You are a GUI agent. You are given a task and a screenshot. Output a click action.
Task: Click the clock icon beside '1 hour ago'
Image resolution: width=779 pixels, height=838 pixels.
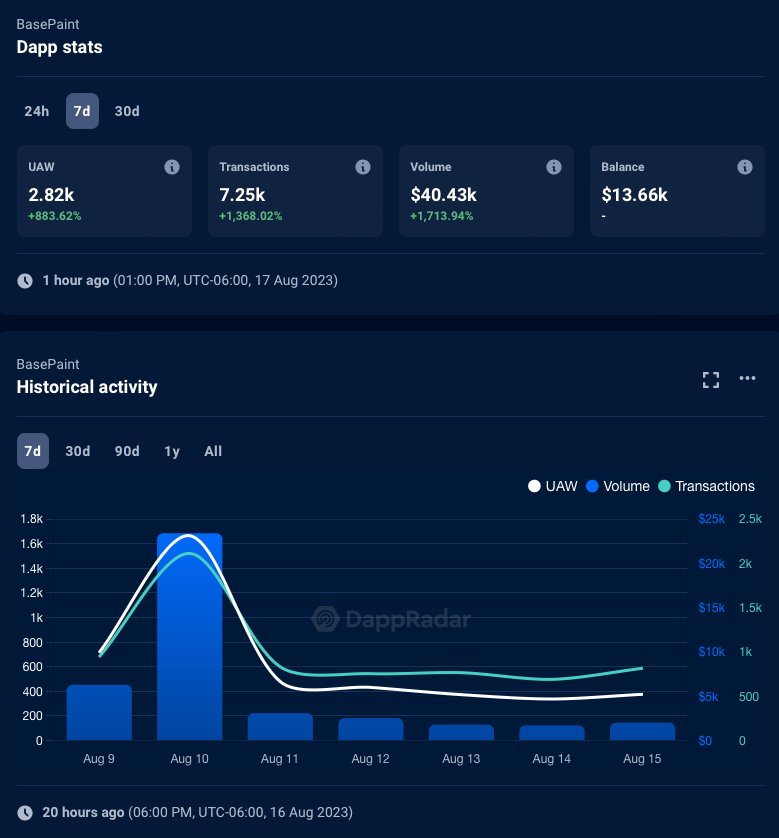click(25, 281)
